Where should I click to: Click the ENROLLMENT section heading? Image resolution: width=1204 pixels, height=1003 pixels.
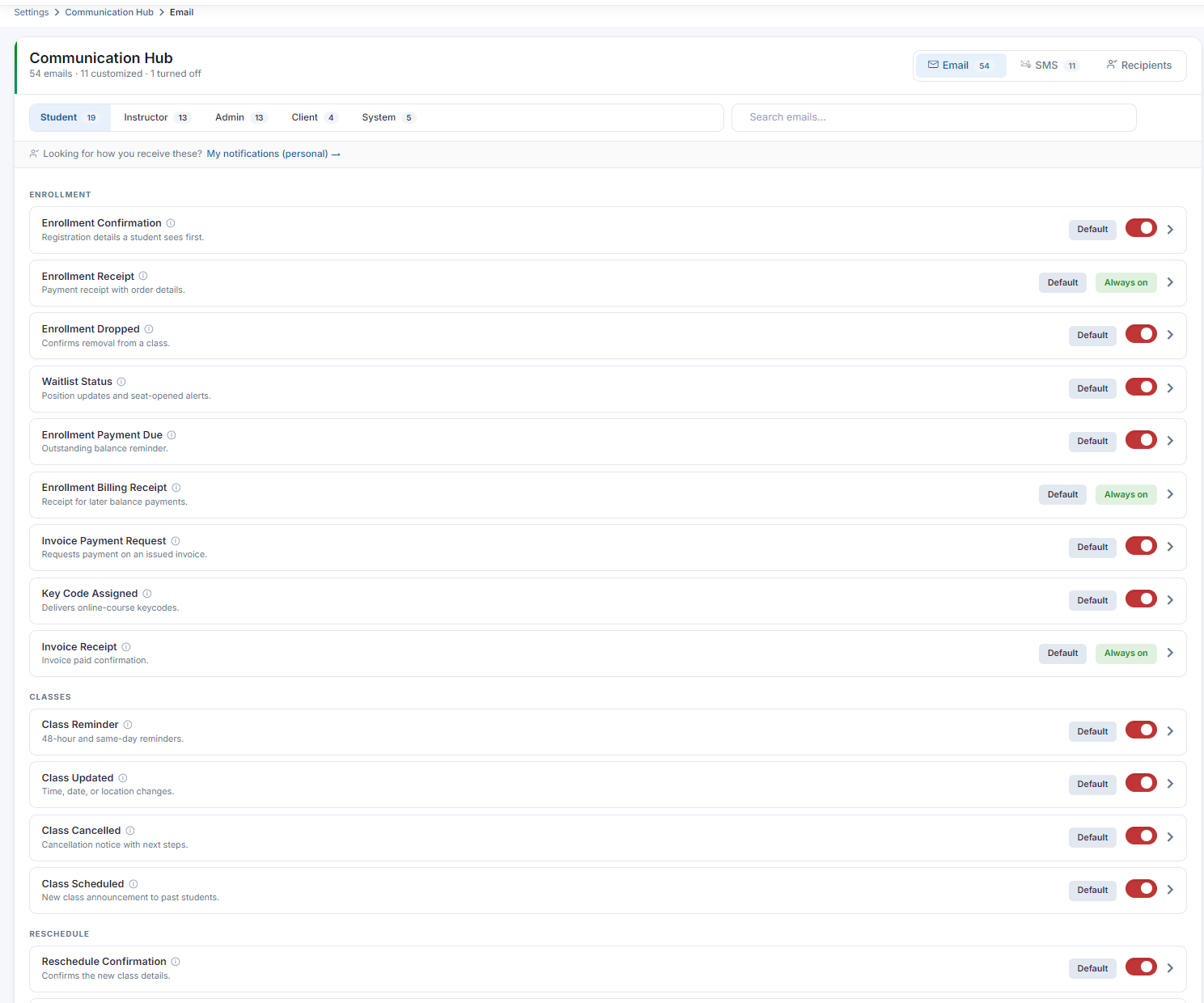pos(60,195)
